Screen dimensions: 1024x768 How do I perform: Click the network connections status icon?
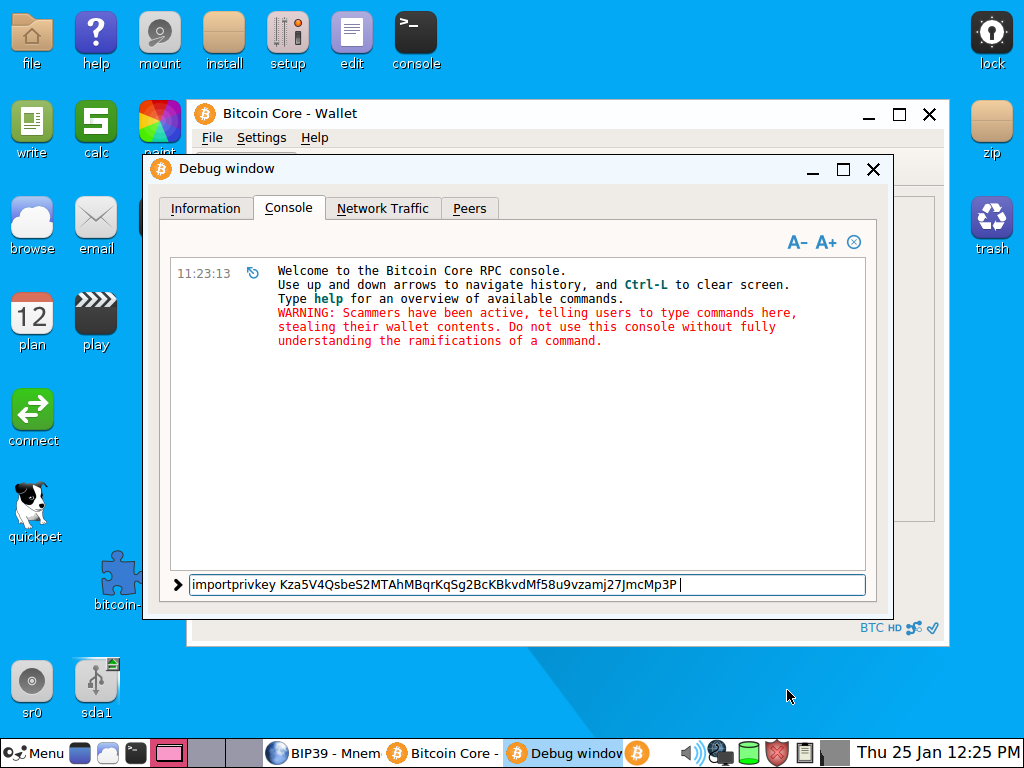click(x=914, y=628)
